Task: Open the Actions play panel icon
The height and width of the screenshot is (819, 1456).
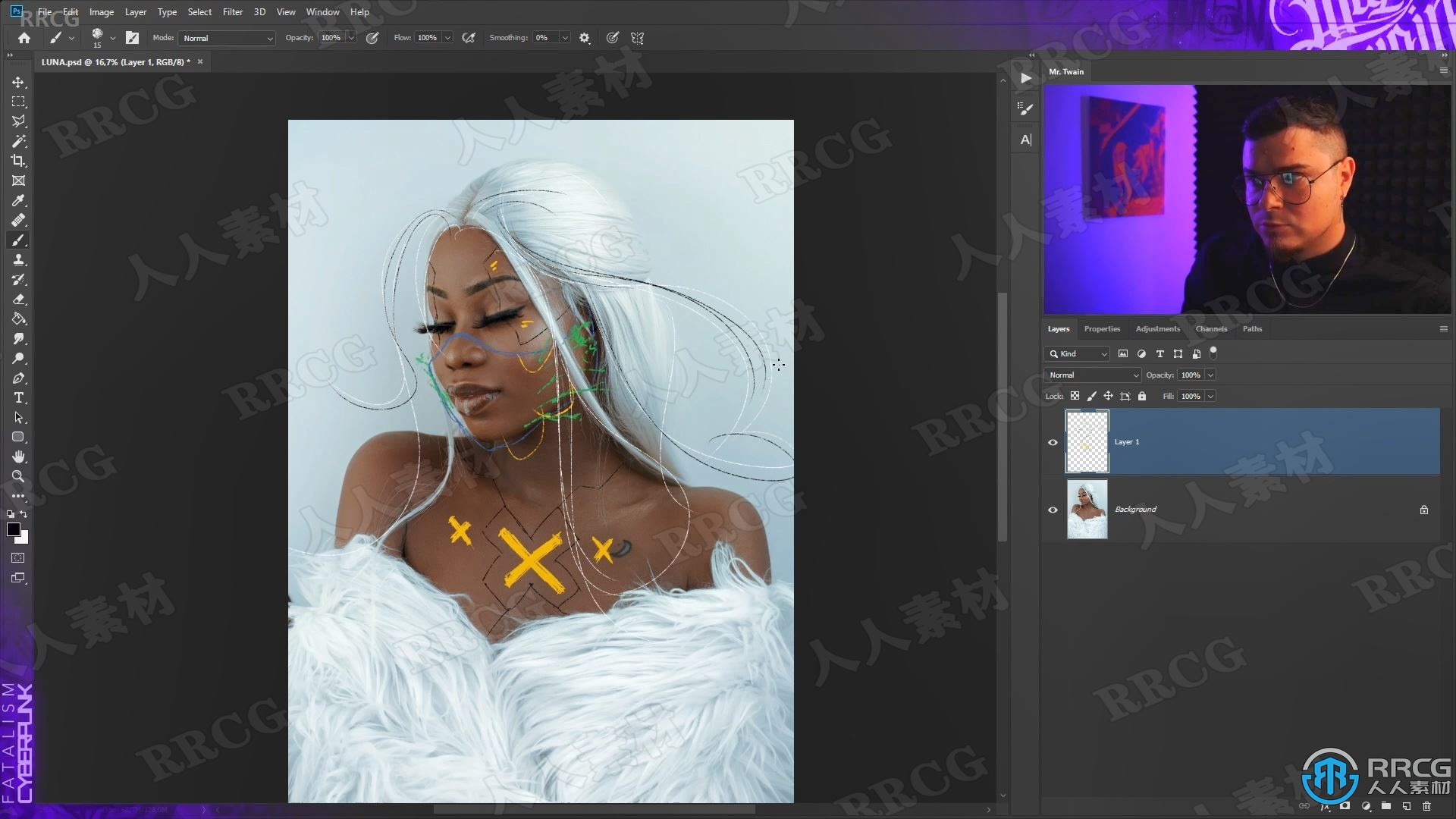Action: click(x=1025, y=77)
